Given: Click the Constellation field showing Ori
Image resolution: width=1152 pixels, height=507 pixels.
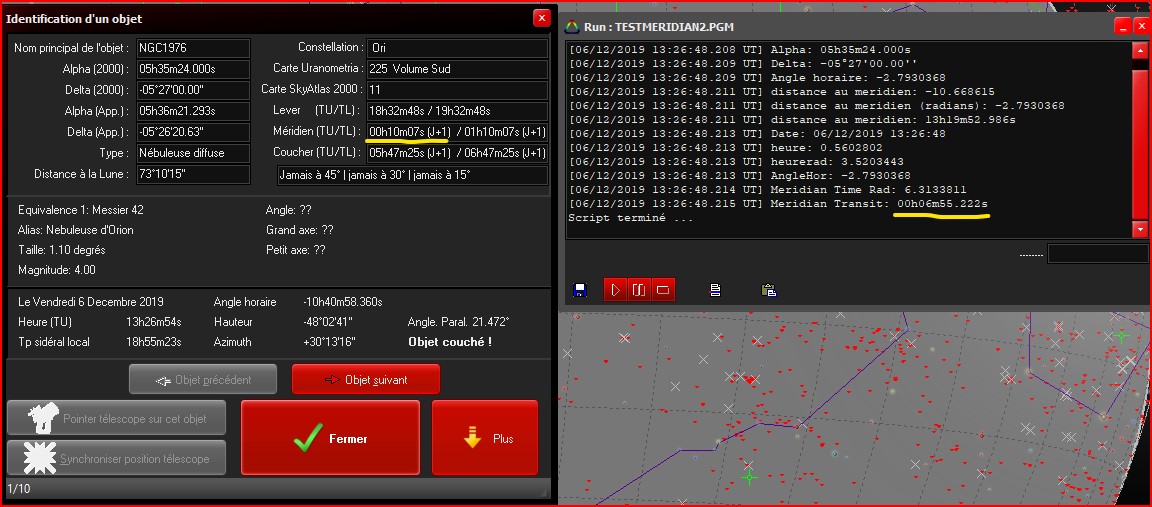Looking at the screenshot, I should (x=457, y=48).
